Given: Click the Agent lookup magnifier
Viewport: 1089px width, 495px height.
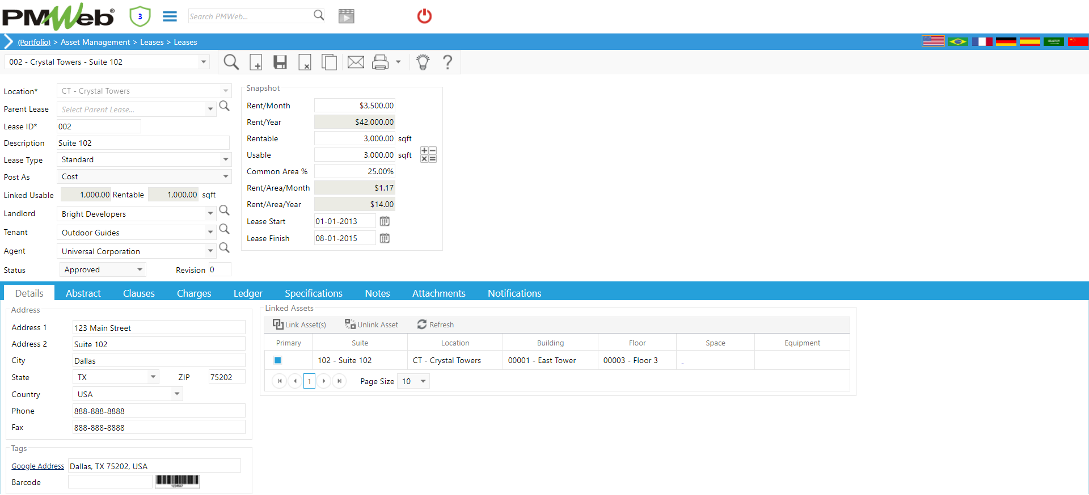Looking at the screenshot, I should click(224, 247).
